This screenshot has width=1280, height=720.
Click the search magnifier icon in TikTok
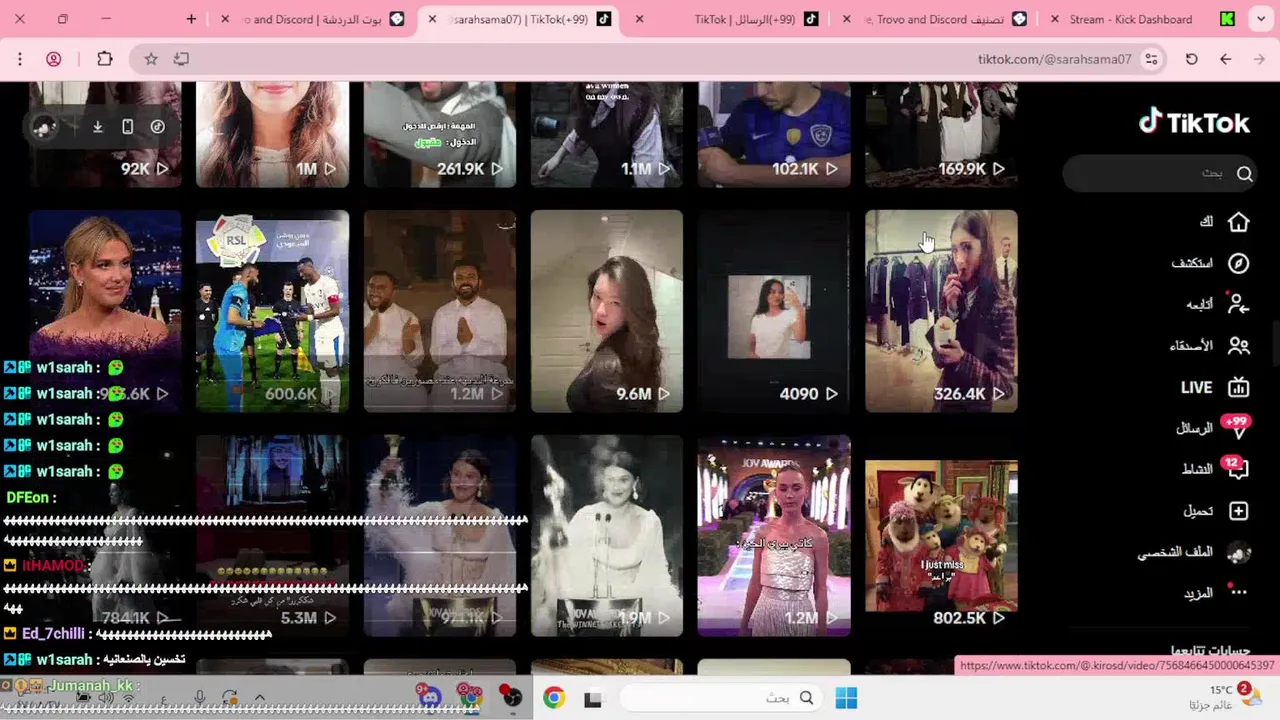(1244, 174)
